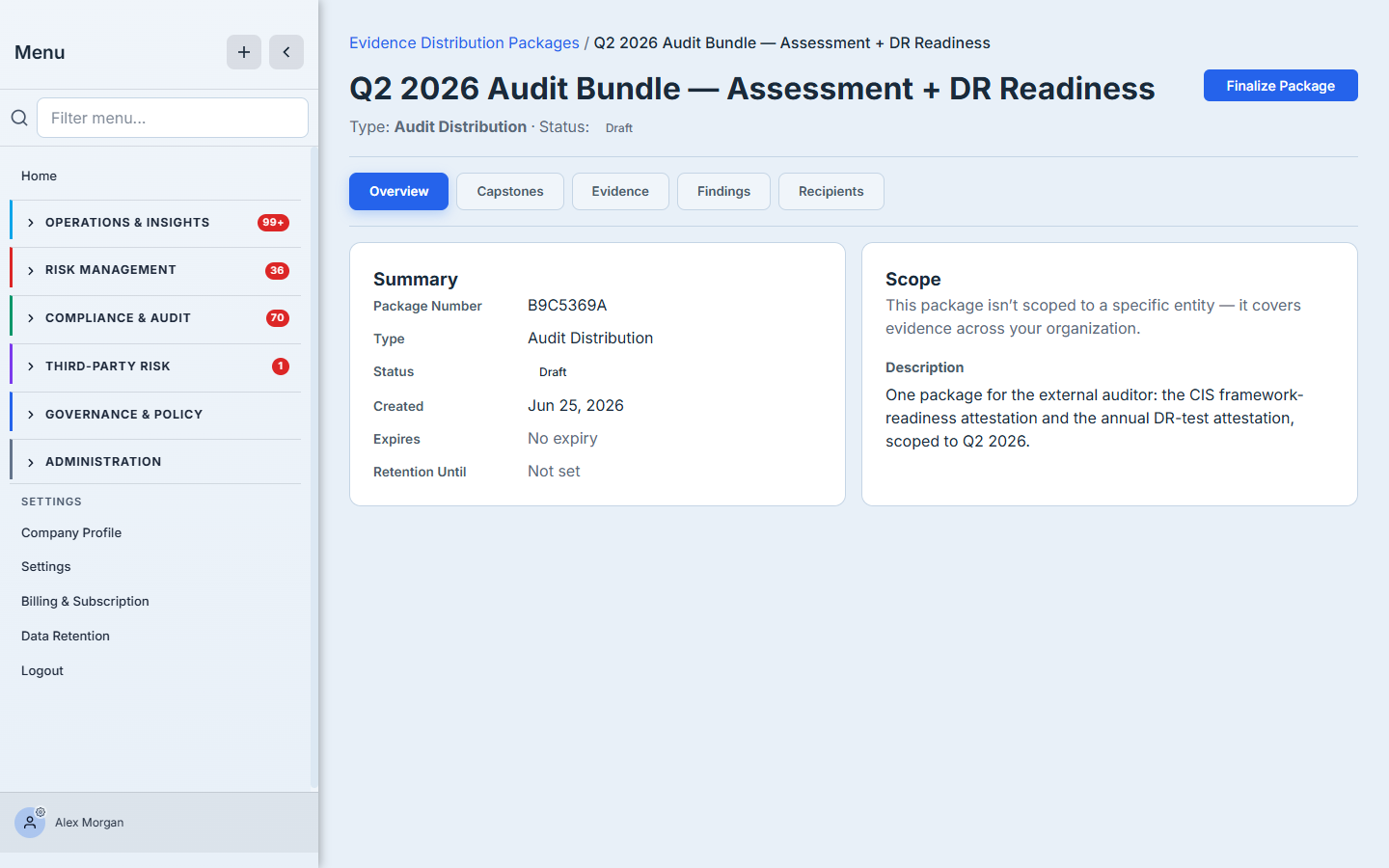
Task: Switch to the Evidence tab
Action: (x=620, y=191)
